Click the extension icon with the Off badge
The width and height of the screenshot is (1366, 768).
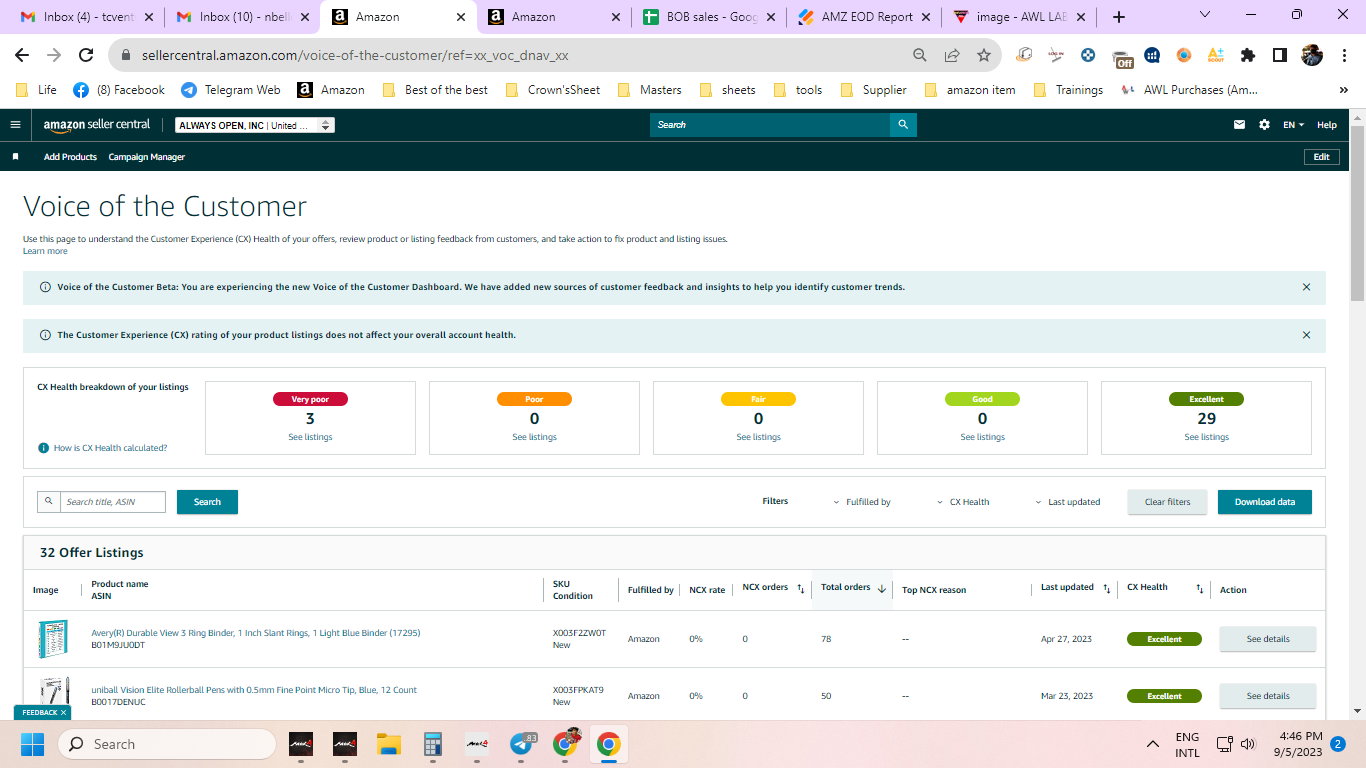coord(1122,57)
